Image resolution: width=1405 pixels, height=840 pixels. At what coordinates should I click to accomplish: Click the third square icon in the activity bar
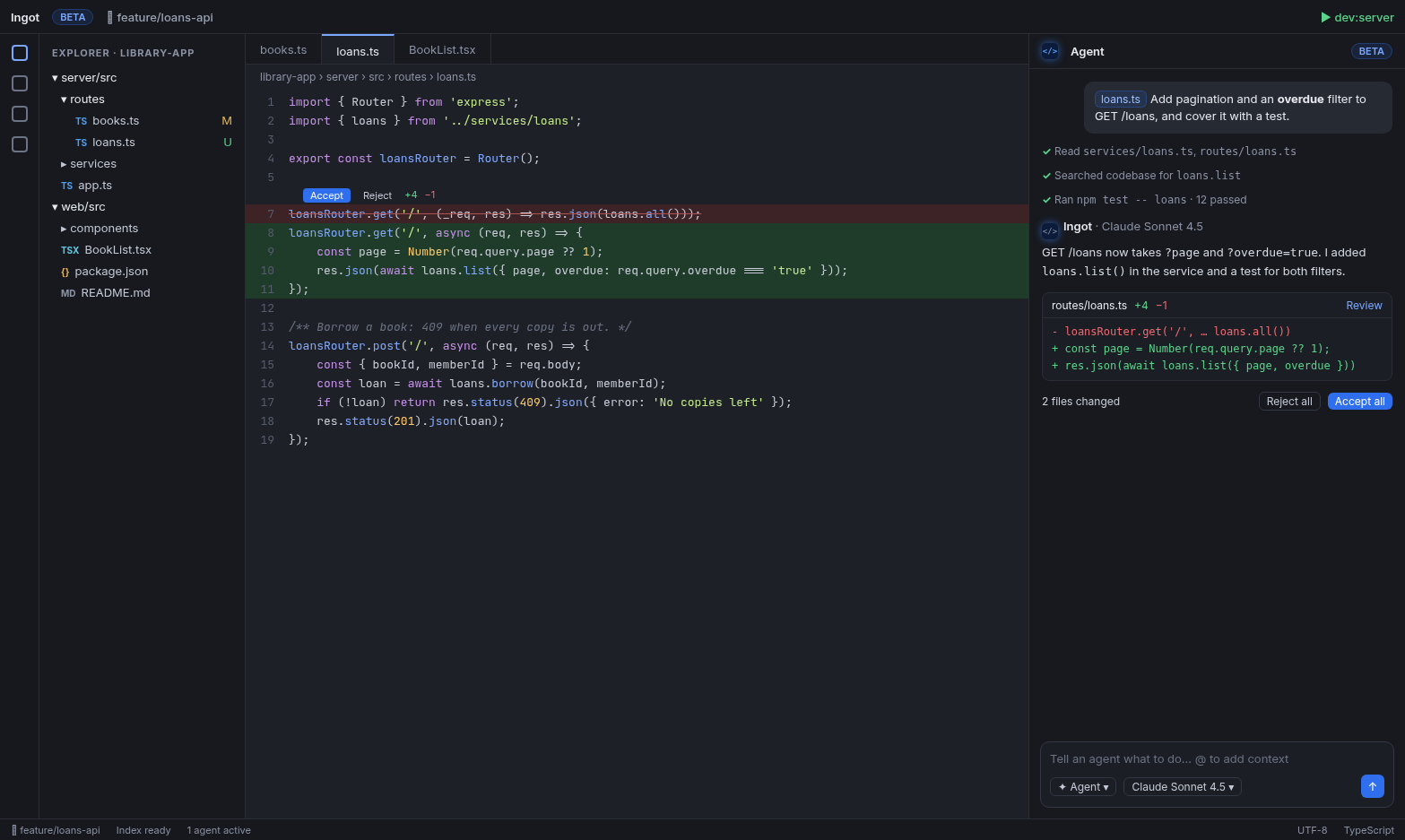20,114
